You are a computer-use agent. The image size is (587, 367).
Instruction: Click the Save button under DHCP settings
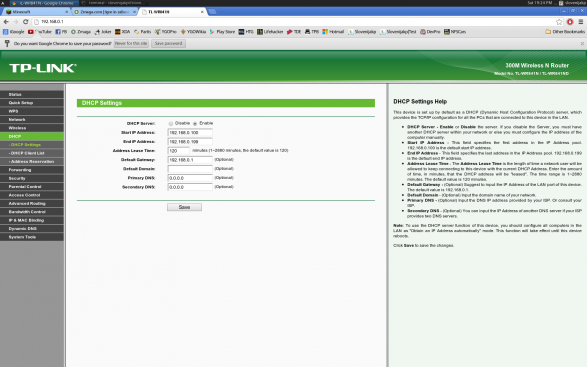point(185,207)
